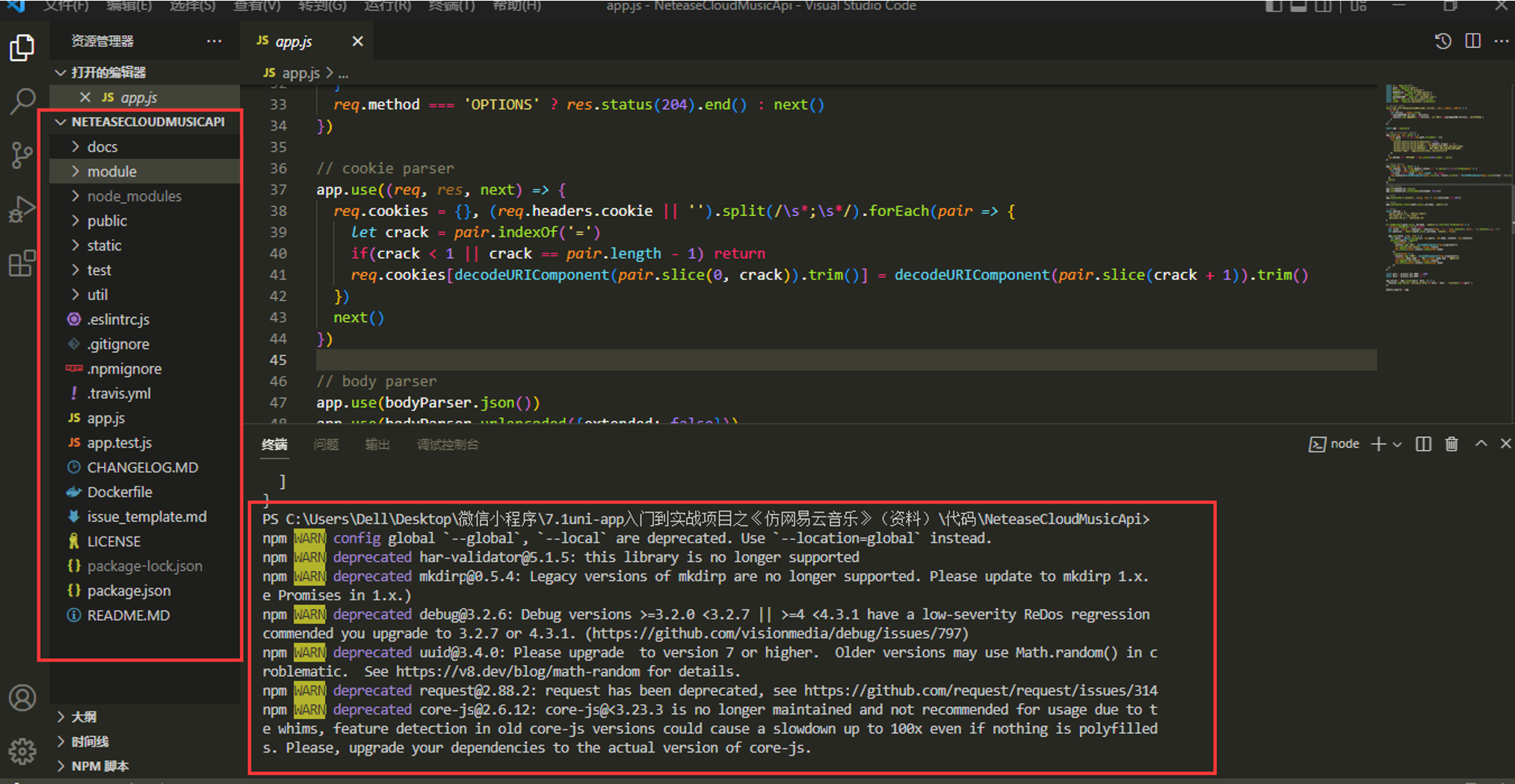Switch to the 调试控制台 panel tab
1515x784 pixels.
pyautogui.click(x=448, y=444)
